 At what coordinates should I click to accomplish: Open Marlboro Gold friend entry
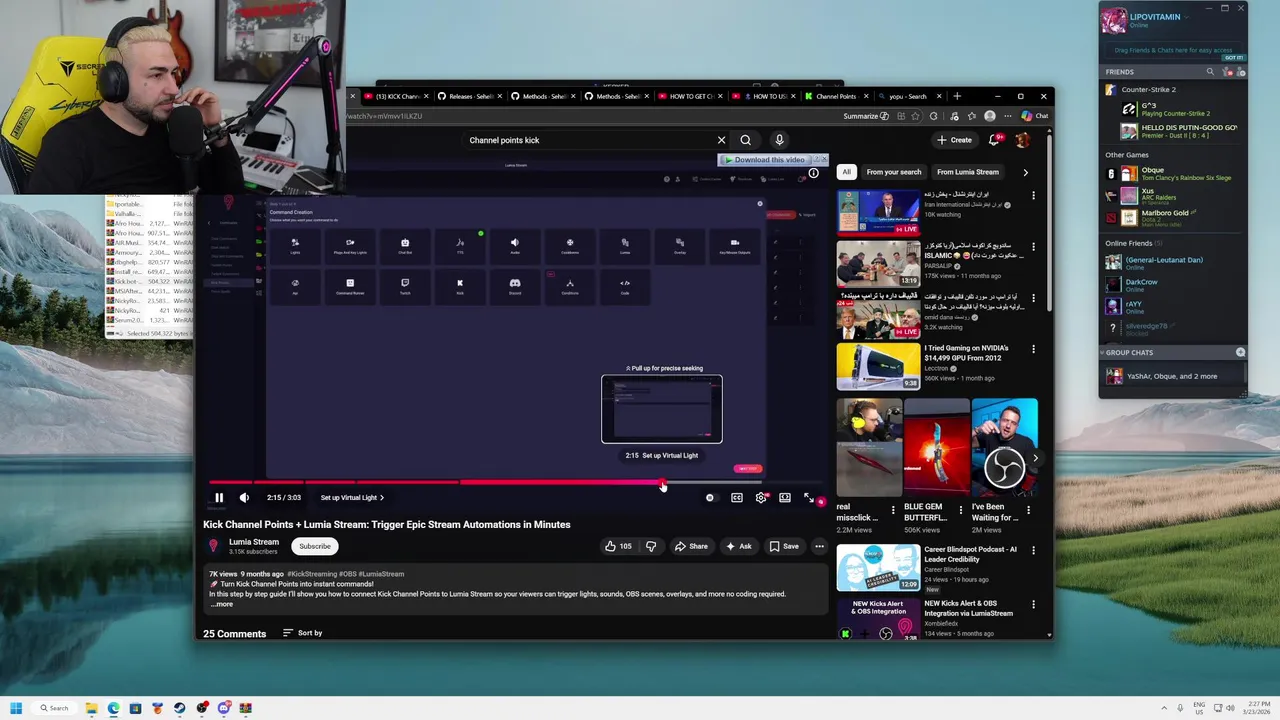point(1172,217)
